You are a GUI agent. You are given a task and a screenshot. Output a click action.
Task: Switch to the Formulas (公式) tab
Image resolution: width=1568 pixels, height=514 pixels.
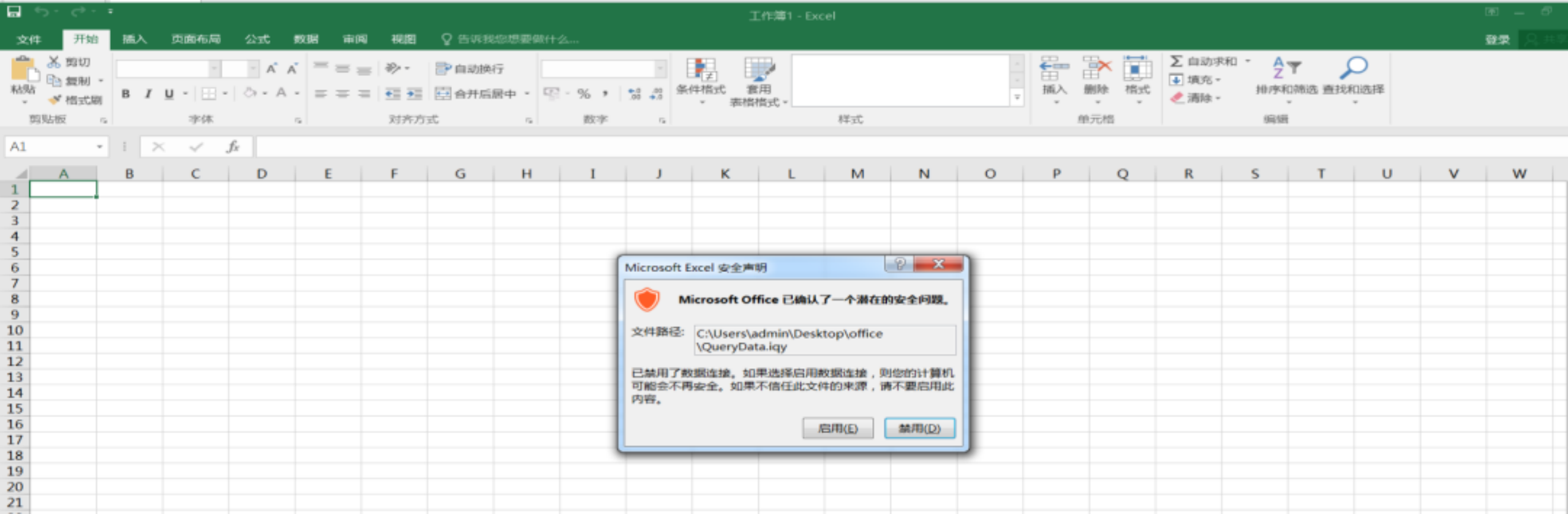coord(257,39)
